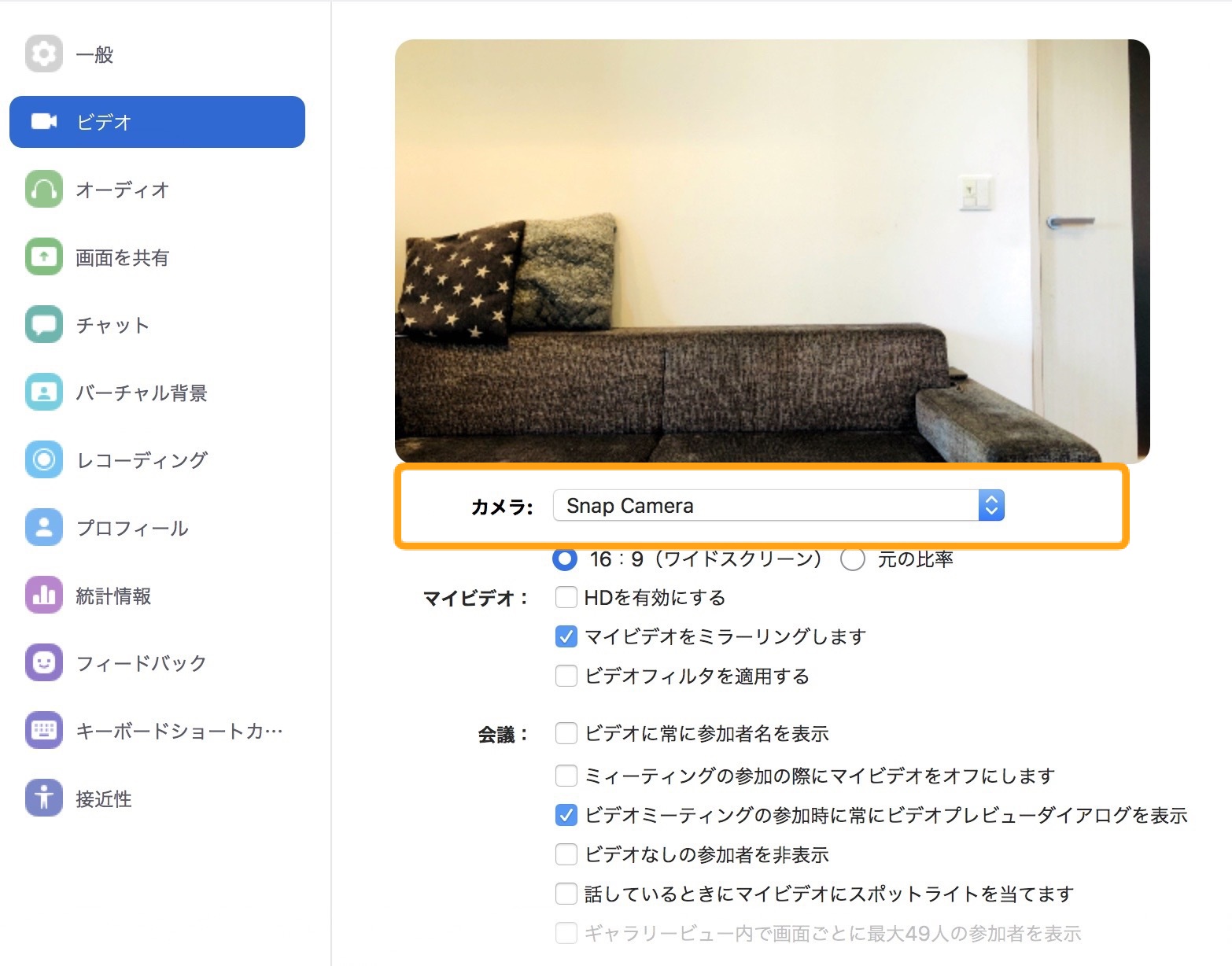Go to レコーディング settings

[x=157, y=460]
